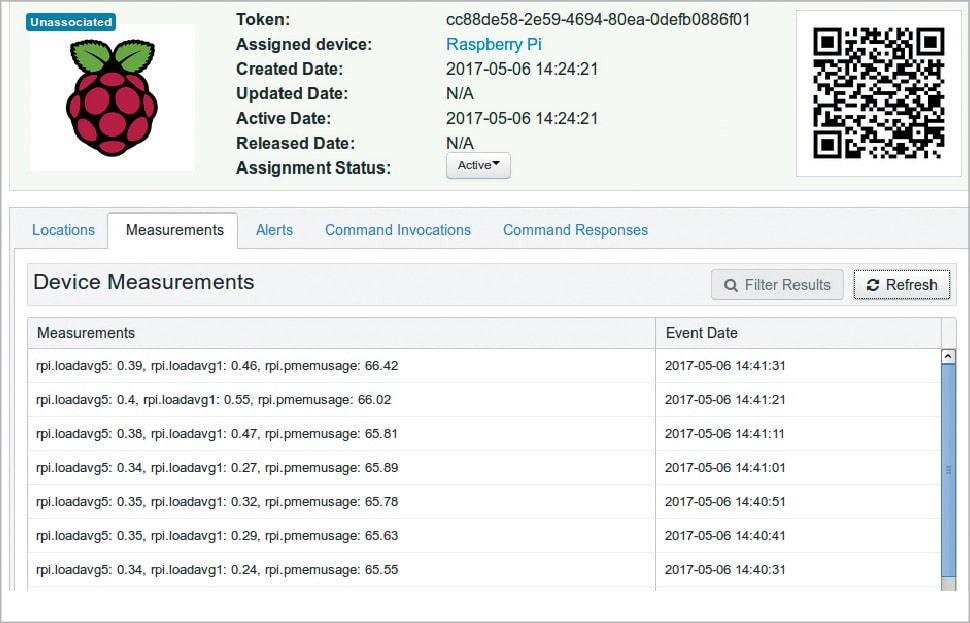Viewport: 970px width, 623px height.
Task: Select the measurement row dated 14:40:51
Action: click(340, 502)
